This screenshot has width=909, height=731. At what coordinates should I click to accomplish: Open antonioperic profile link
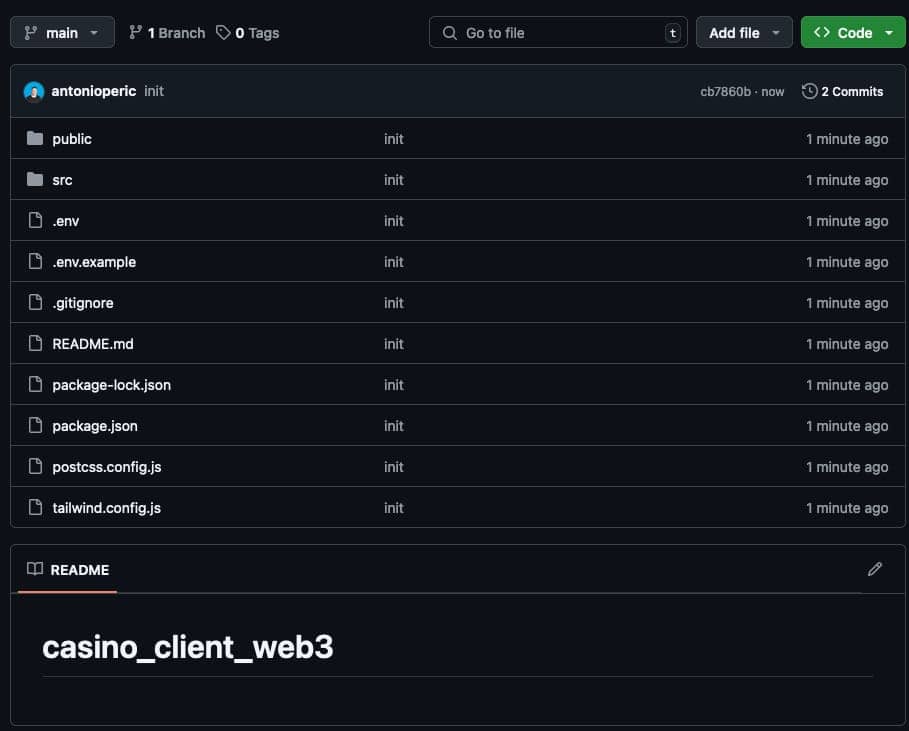93,91
